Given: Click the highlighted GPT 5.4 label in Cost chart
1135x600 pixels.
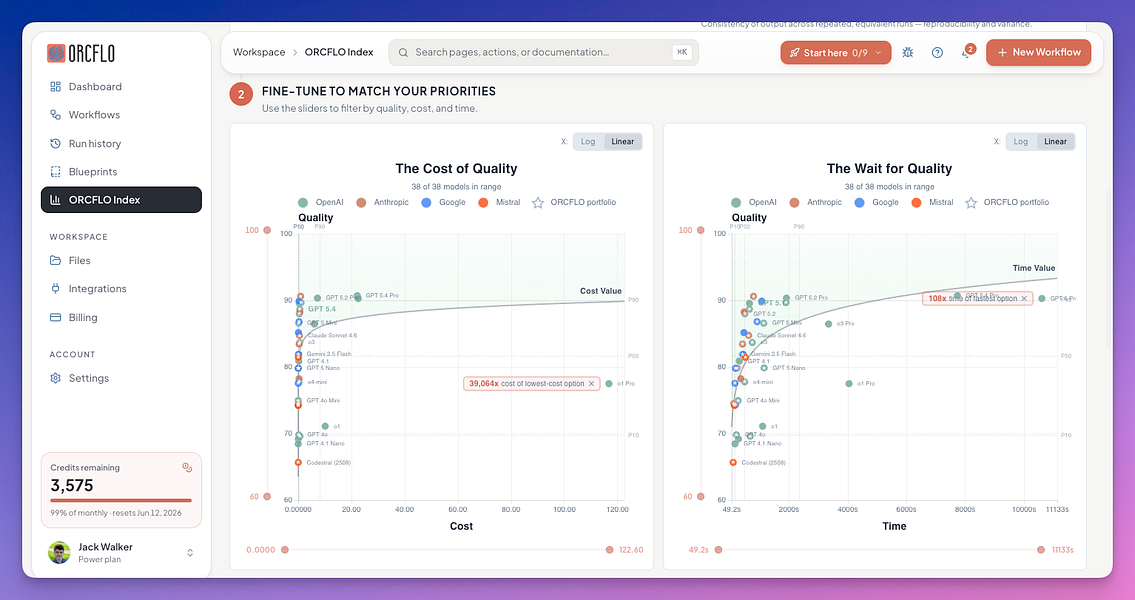Looking at the screenshot, I should [321, 309].
